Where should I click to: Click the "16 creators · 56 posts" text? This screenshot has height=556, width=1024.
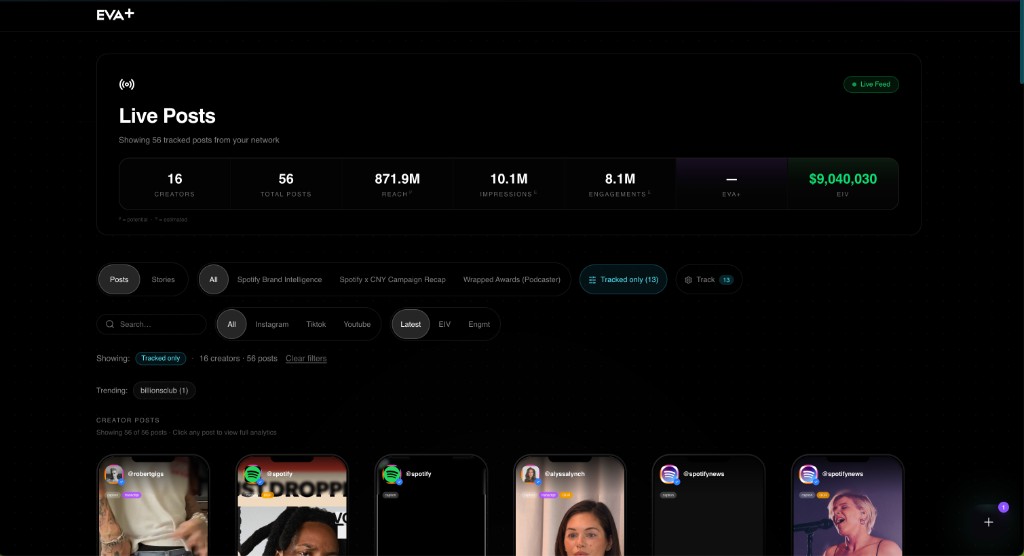click(238, 358)
